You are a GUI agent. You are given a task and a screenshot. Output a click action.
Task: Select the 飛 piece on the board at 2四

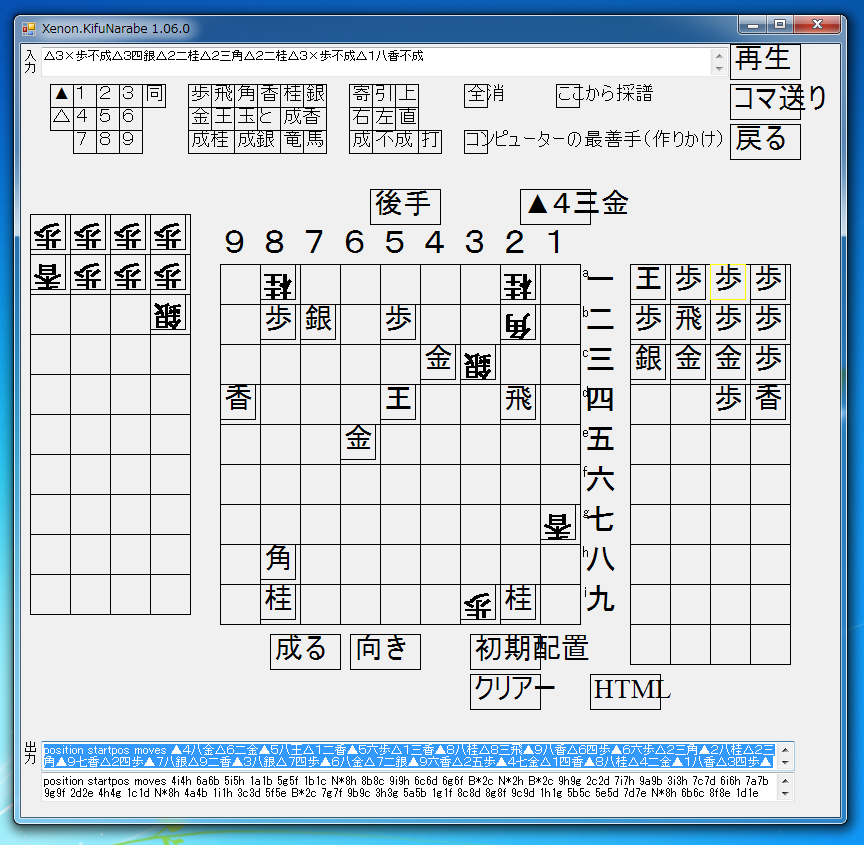[x=519, y=401]
